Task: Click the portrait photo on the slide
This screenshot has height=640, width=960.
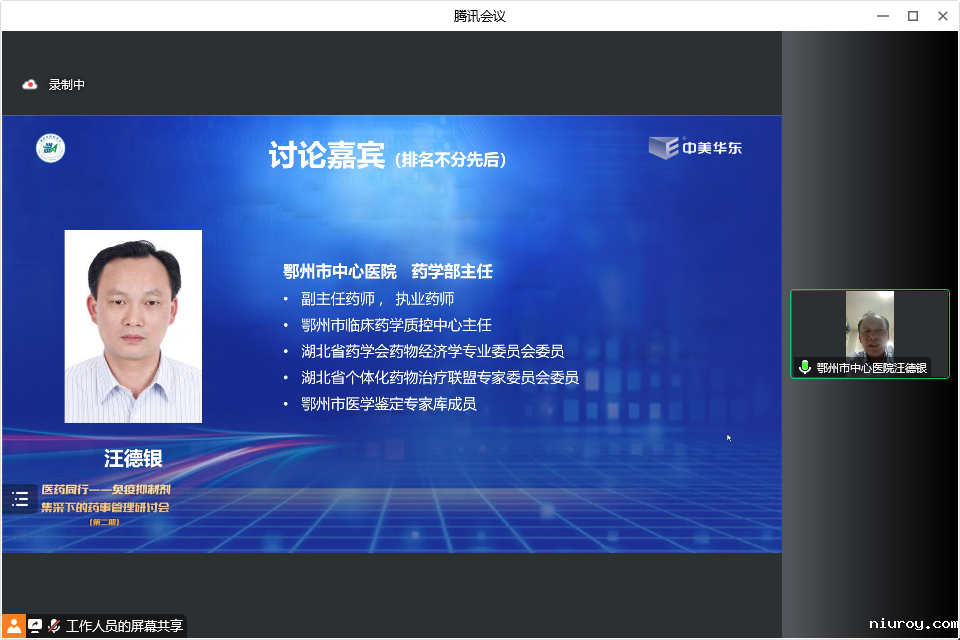Action: pos(133,326)
